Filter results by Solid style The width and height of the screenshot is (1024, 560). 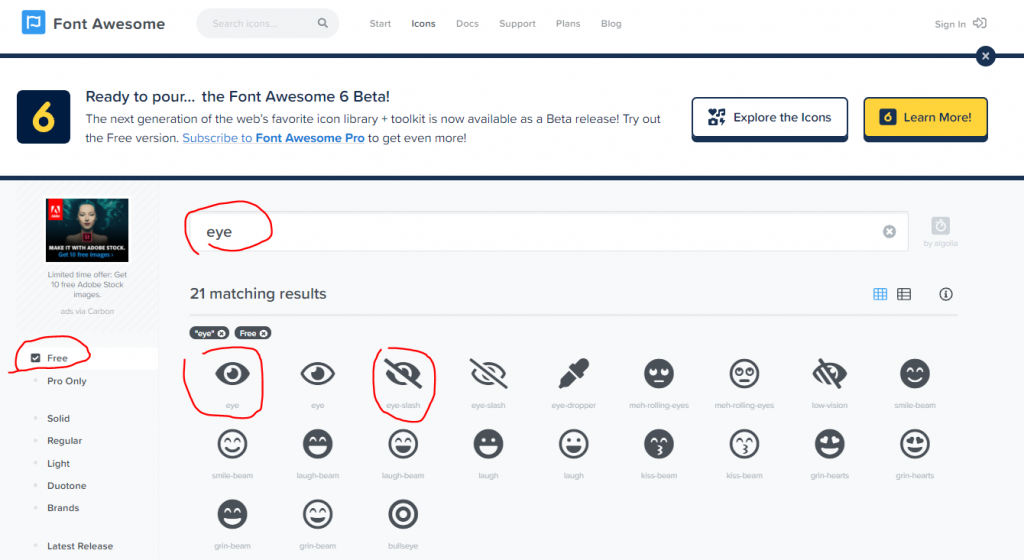(58, 418)
